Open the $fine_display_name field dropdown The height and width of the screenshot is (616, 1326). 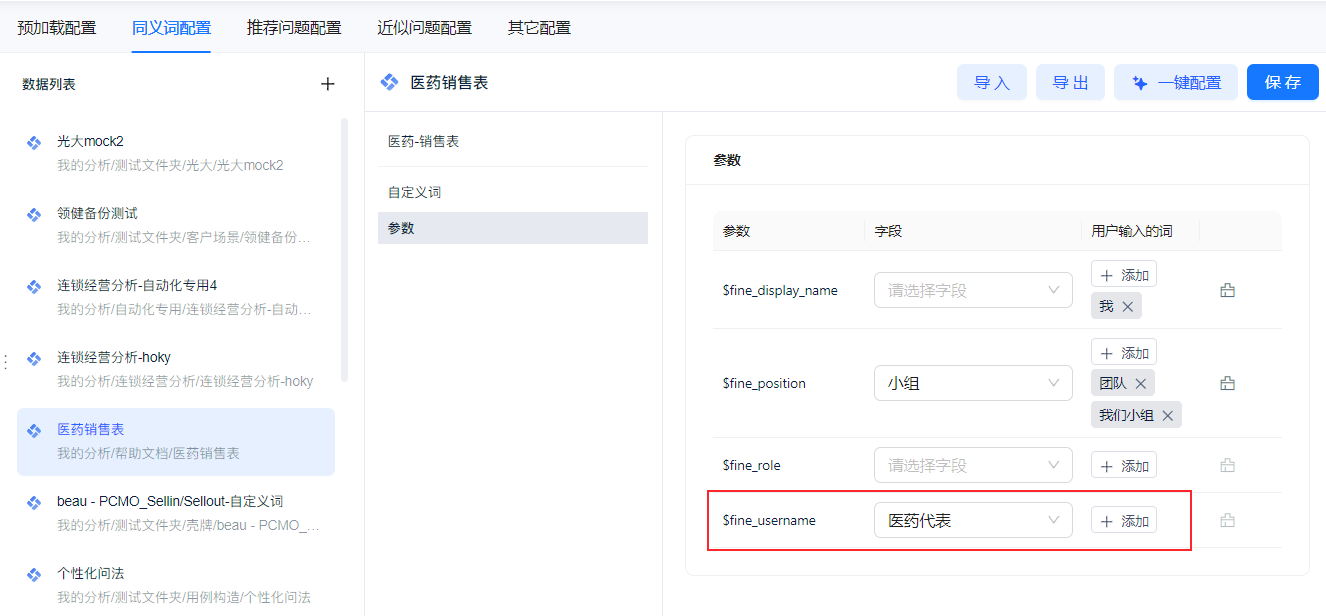click(x=972, y=290)
